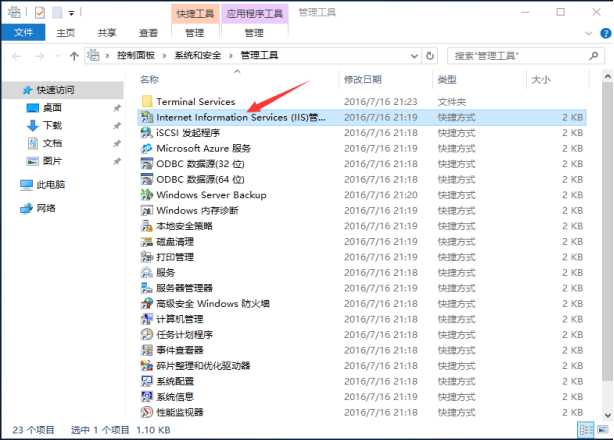Select the 任务计划程序 clock icon

(x=147, y=335)
